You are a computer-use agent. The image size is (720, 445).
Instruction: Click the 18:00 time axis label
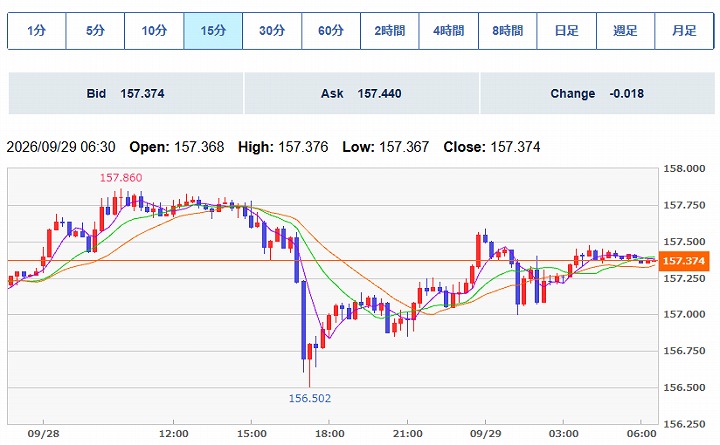[329, 434]
